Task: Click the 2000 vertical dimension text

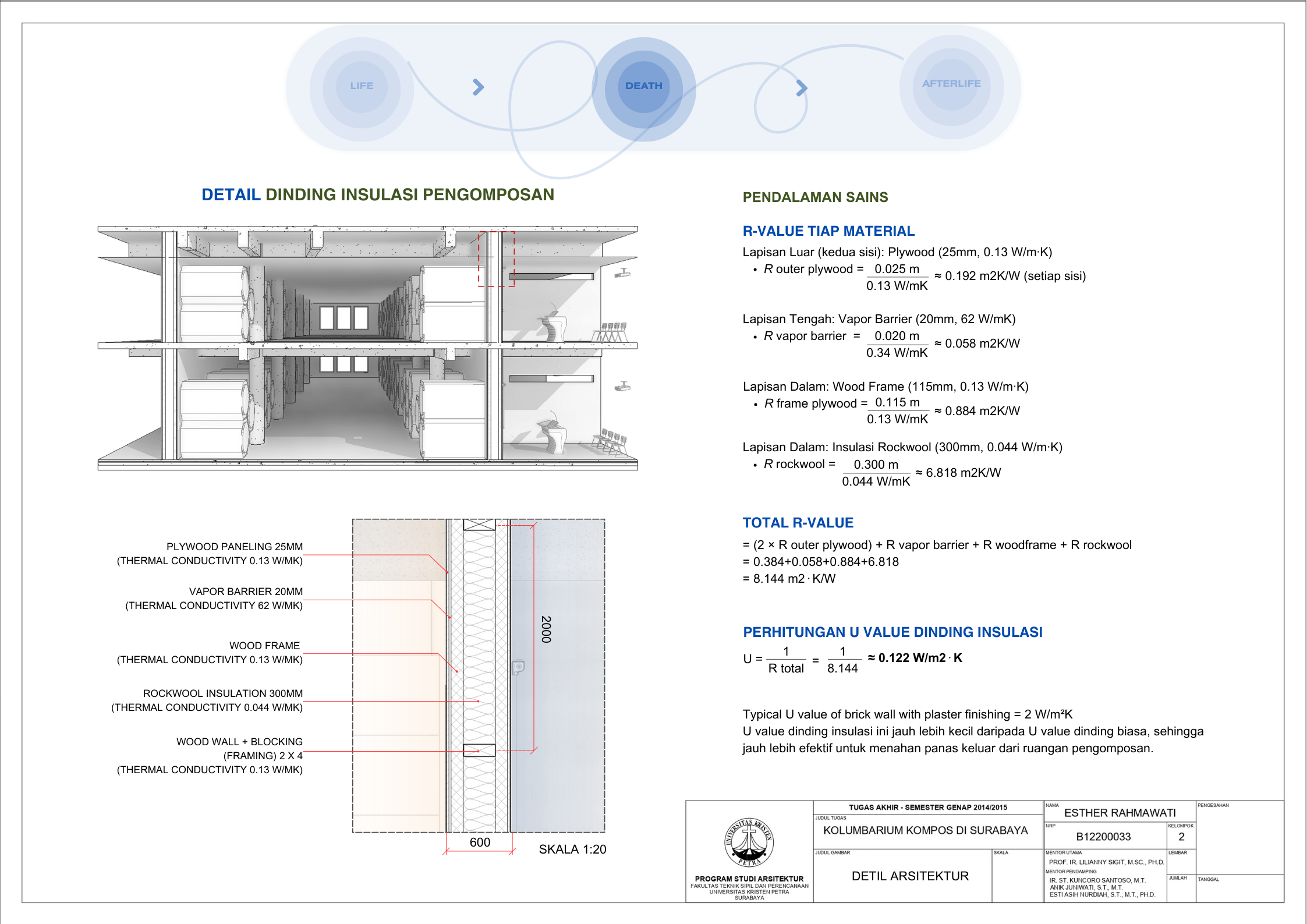Action: coord(546,629)
